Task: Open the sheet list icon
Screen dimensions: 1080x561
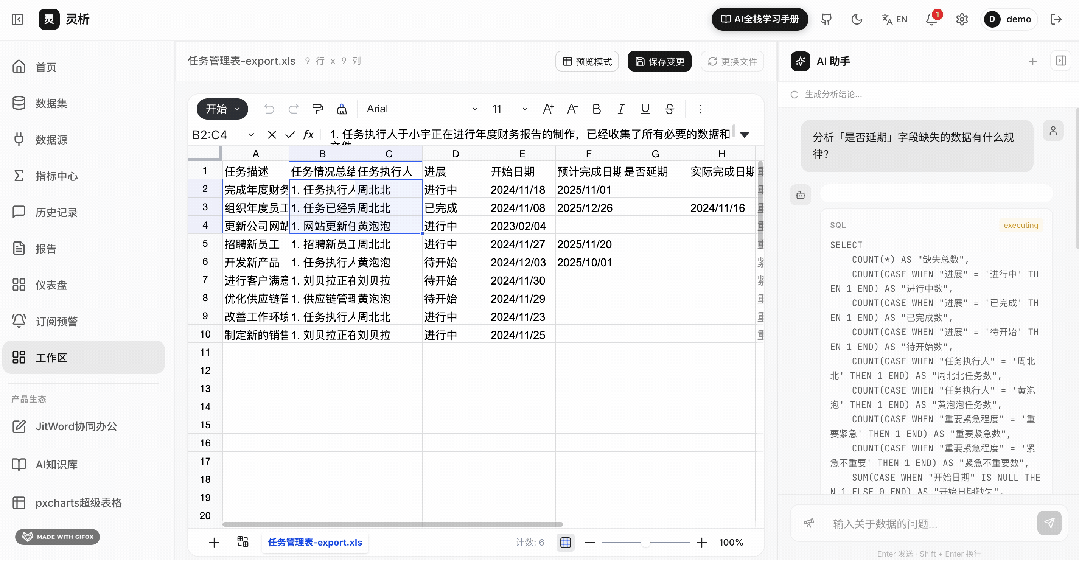Action: pyautogui.click(x=242, y=542)
